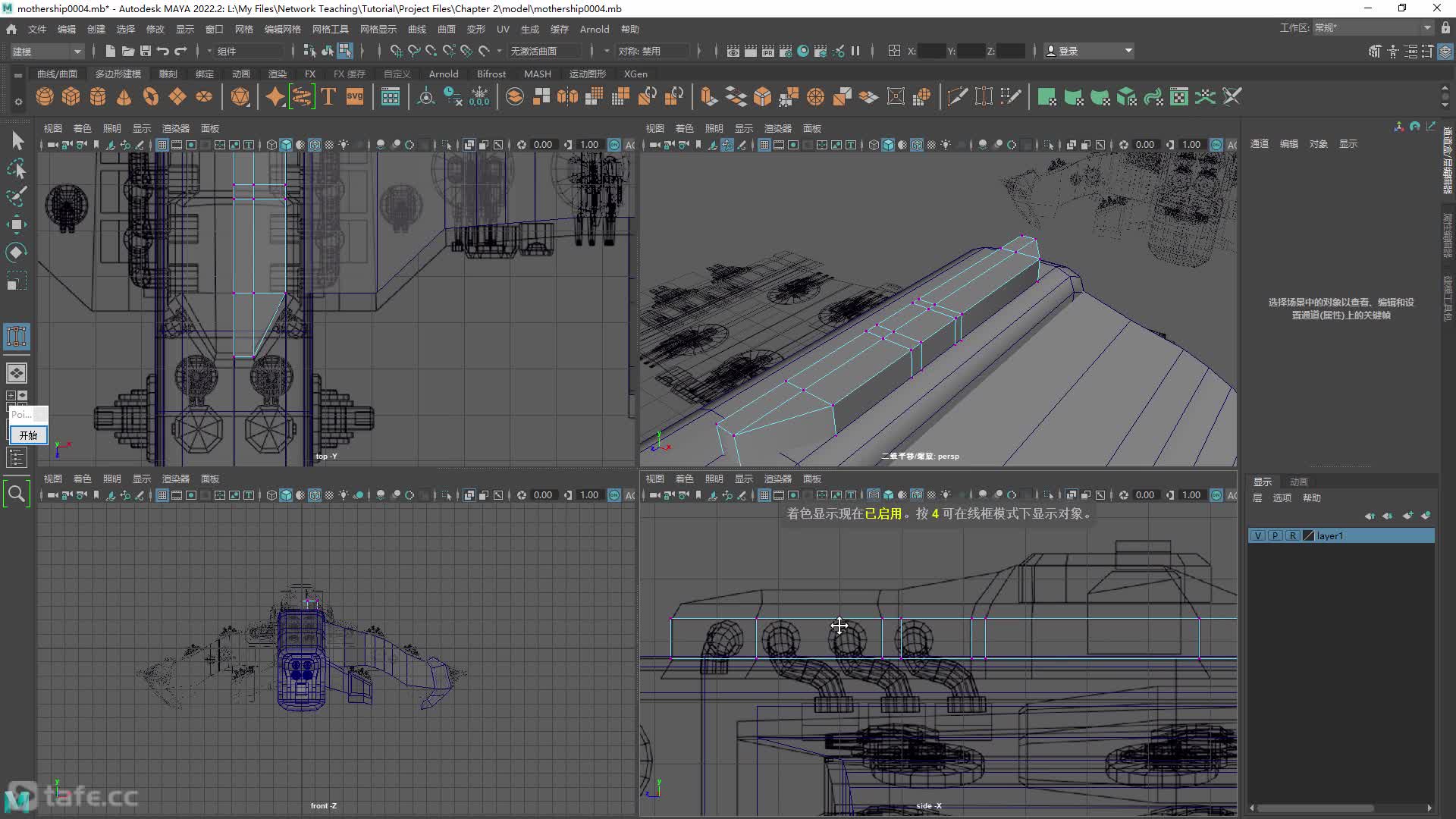Select the Lasso tool in toolbox

click(17, 168)
